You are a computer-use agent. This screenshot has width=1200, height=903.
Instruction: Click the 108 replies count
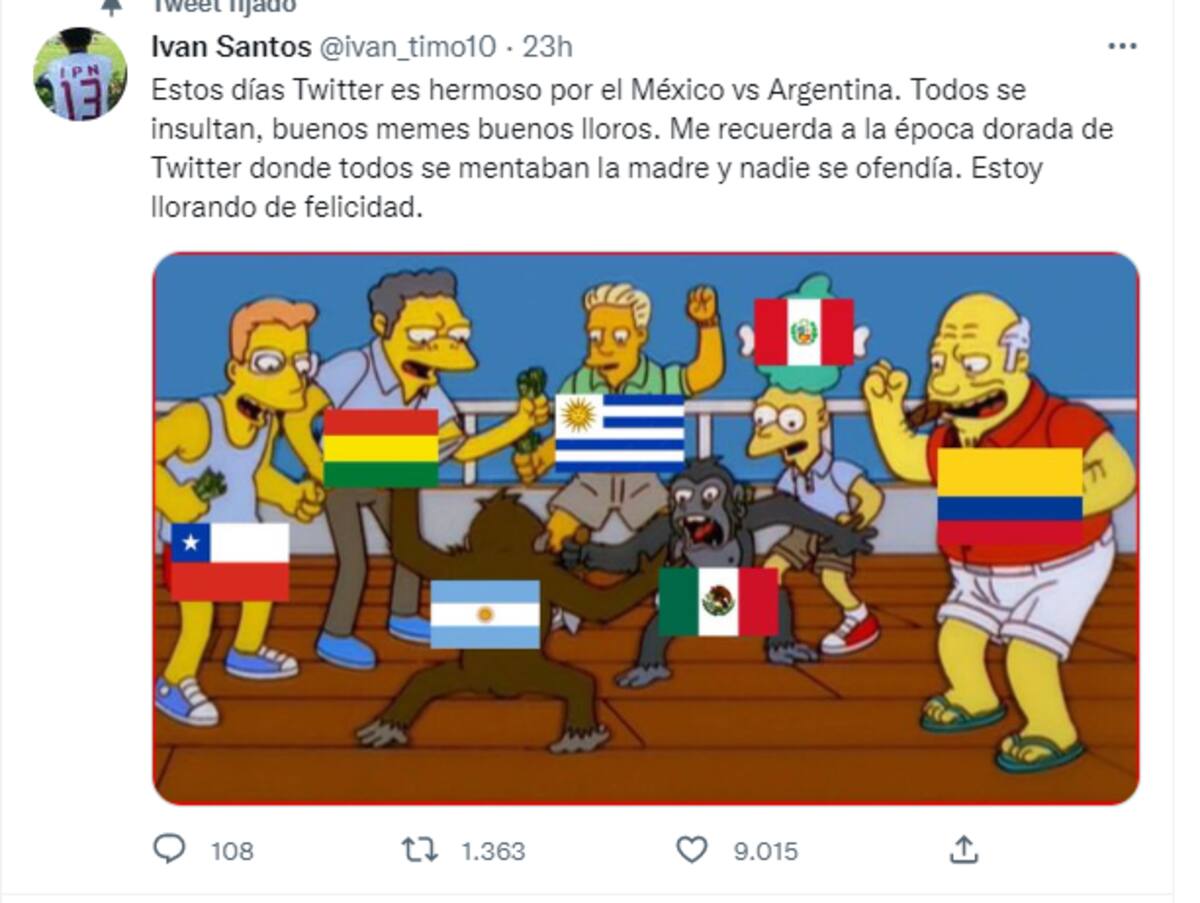click(x=232, y=852)
